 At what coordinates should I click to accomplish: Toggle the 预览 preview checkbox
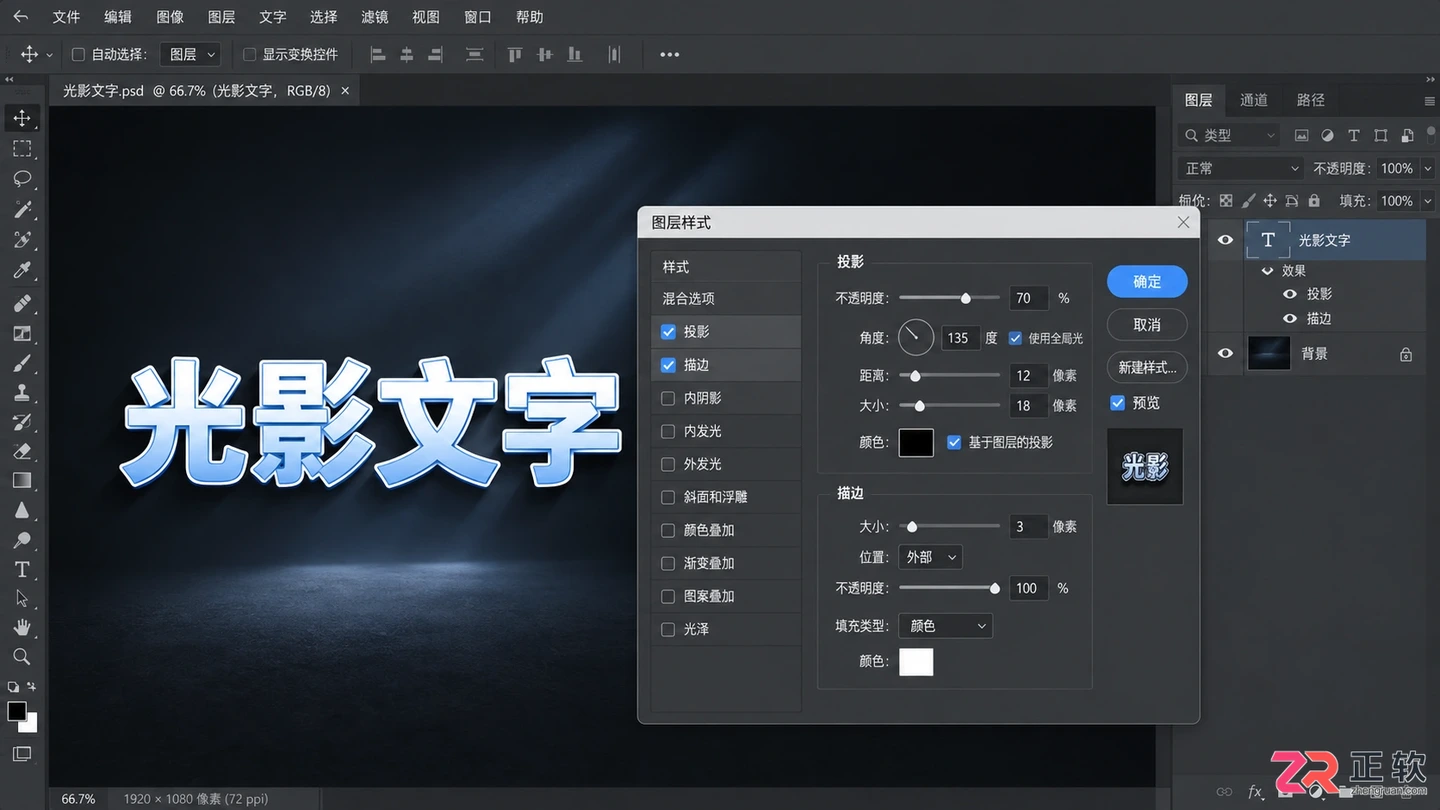(1118, 403)
